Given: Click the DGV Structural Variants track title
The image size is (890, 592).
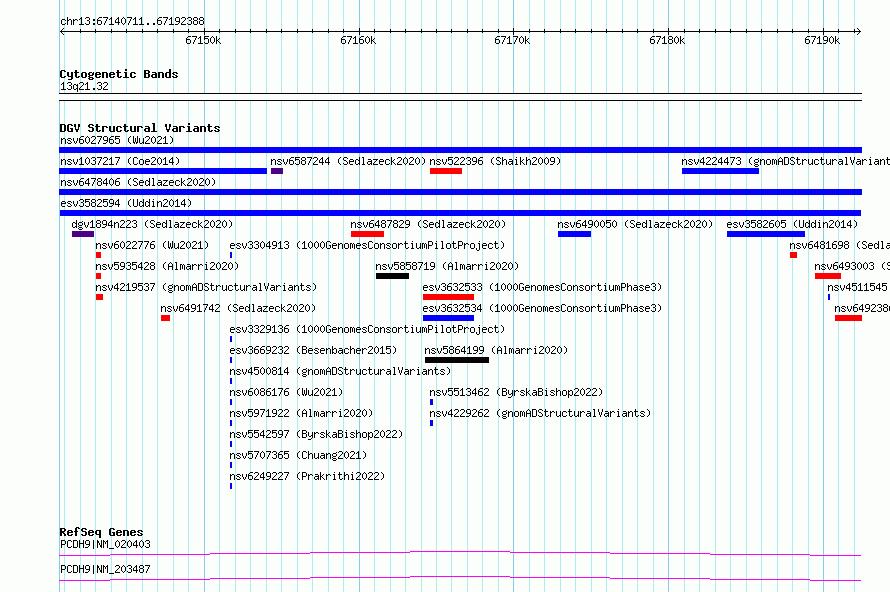Looking at the screenshot, I should 140,128.
